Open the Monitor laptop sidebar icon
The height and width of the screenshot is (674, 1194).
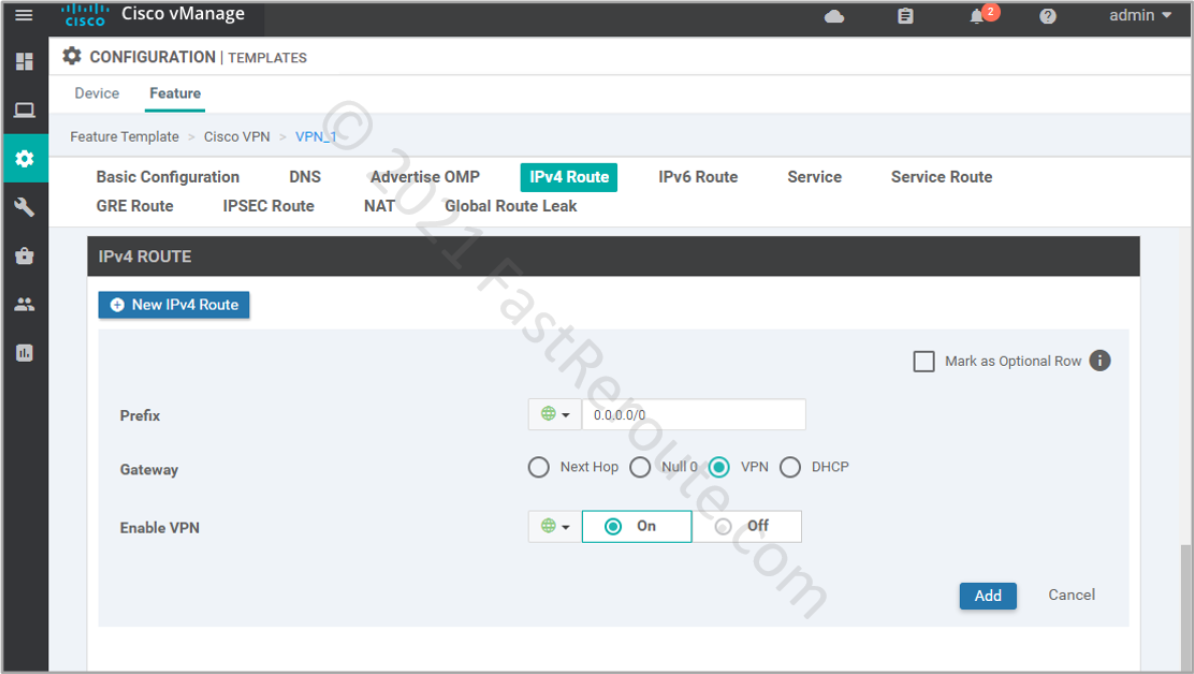click(24, 110)
